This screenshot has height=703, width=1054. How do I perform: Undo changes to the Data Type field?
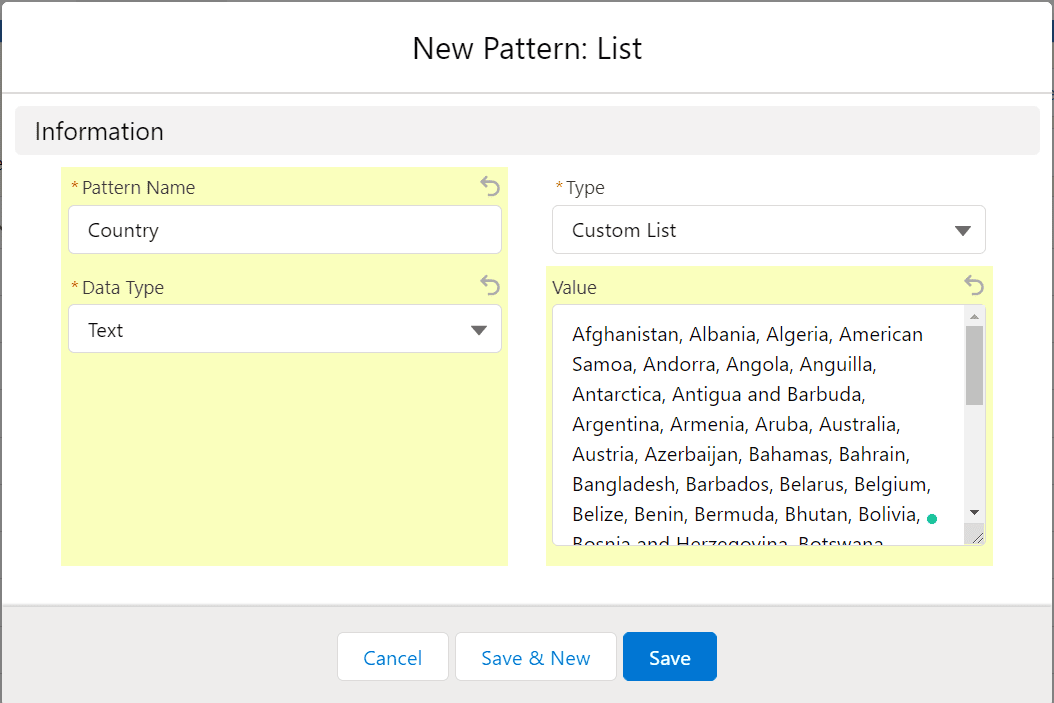pos(489,286)
